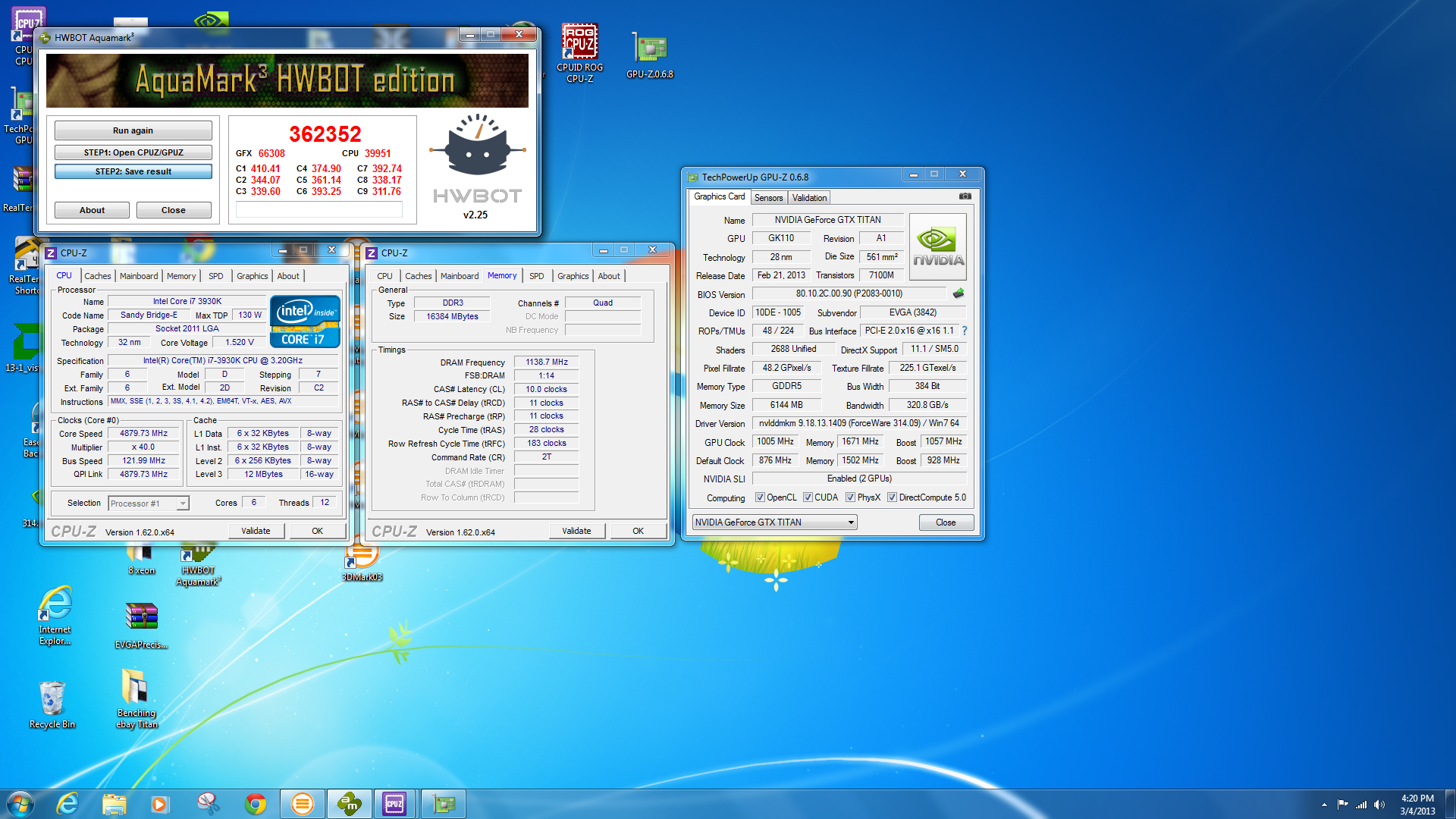Click bus interface question mark in GPU-Z
Viewport: 1456px width, 819px height.
(x=965, y=331)
